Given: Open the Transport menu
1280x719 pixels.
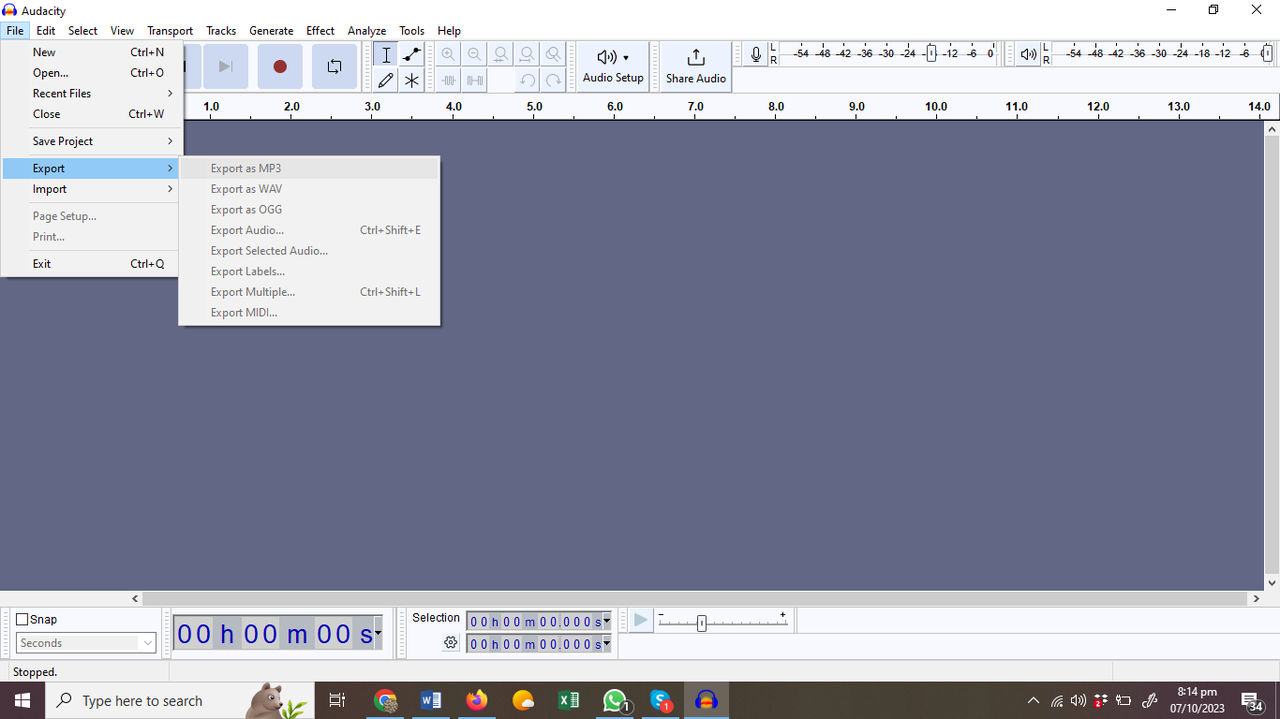Looking at the screenshot, I should click(170, 30).
